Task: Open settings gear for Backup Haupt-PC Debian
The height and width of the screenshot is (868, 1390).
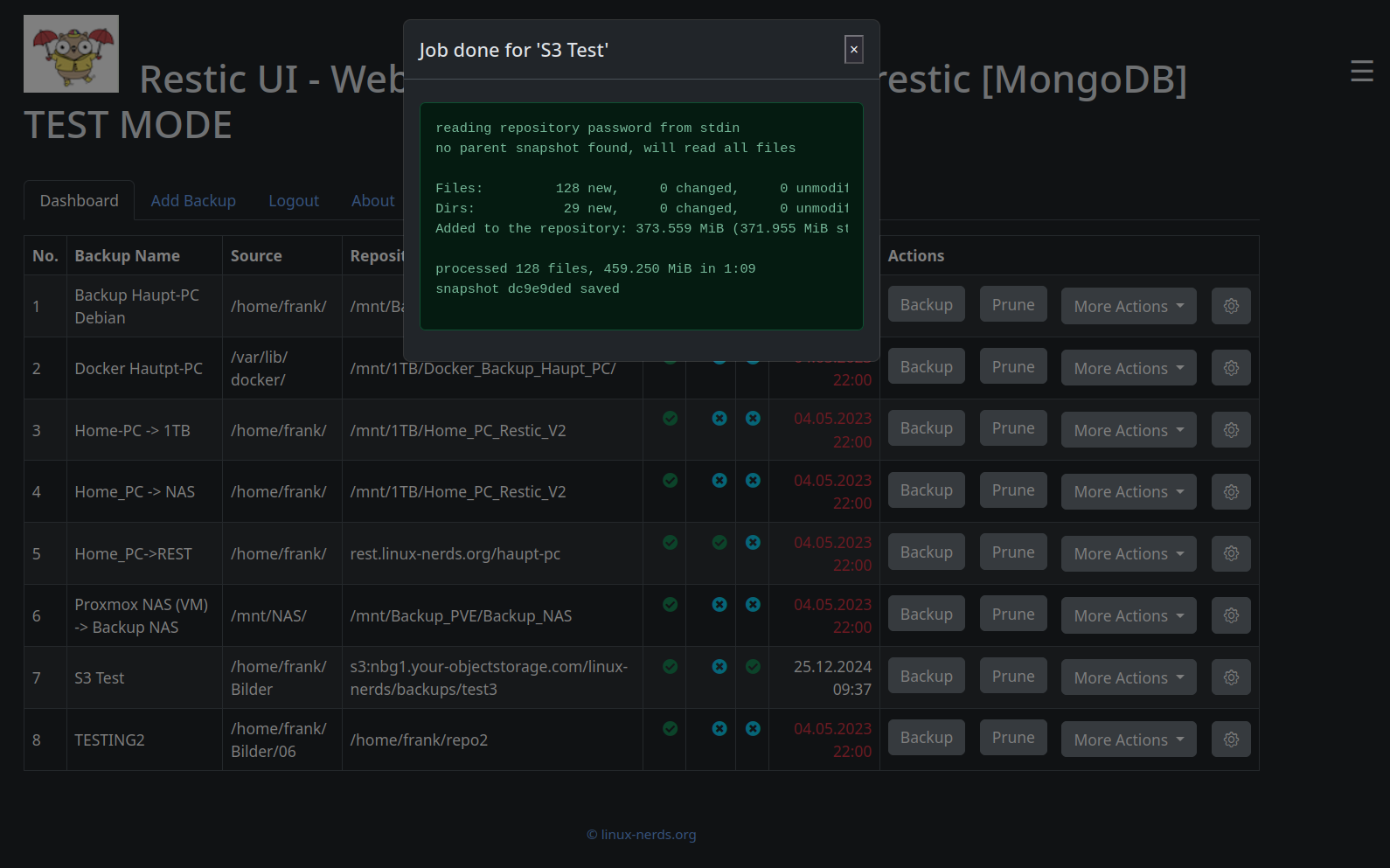Action: 1231,306
